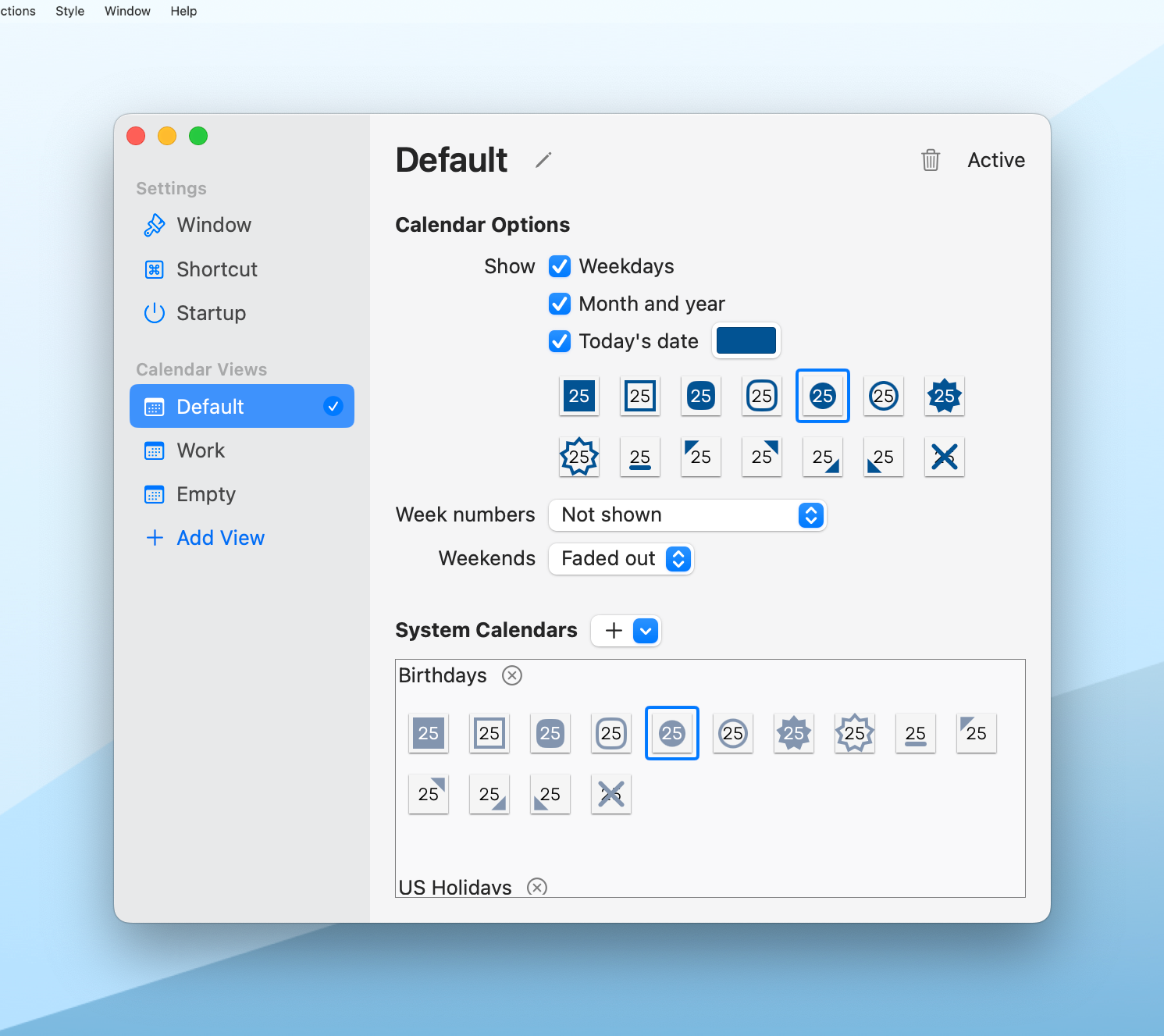Choose underline style for Birthdays
The width and height of the screenshot is (1164, 1036).
click(916, 733)
